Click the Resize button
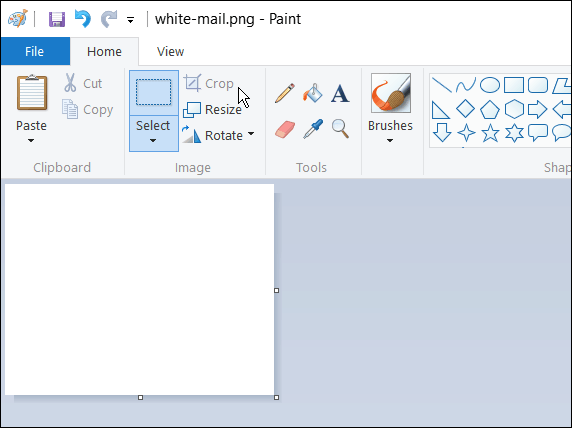 (212, 109)
